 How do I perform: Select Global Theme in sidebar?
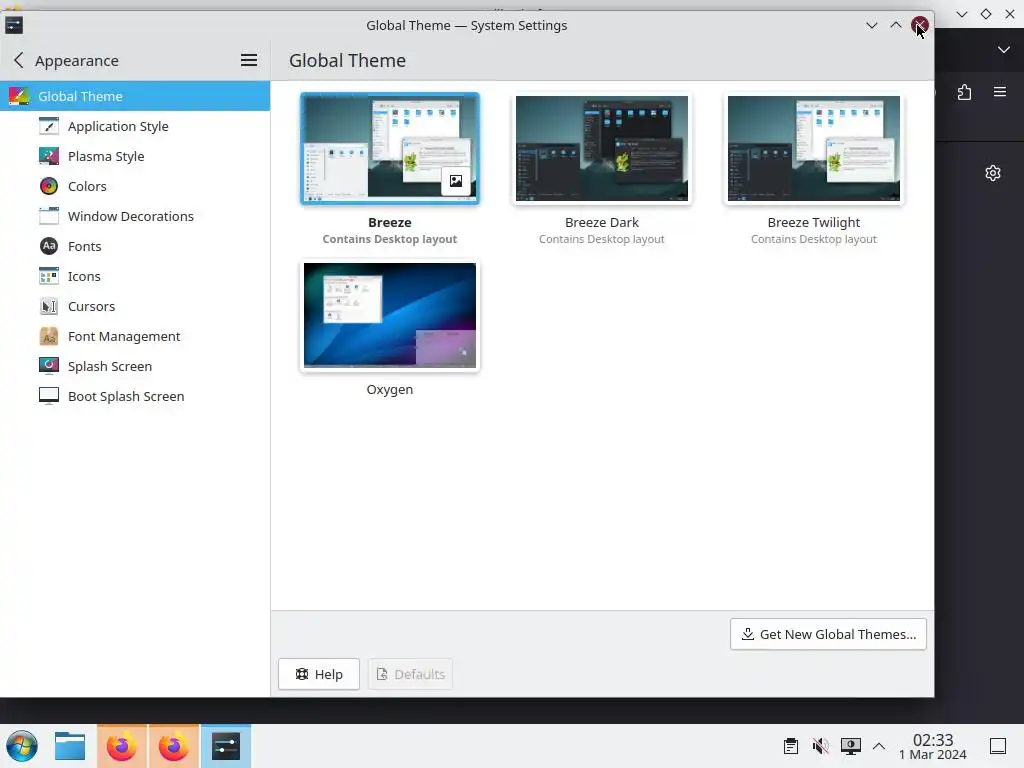pyautogui.click(x=135, y=96)
